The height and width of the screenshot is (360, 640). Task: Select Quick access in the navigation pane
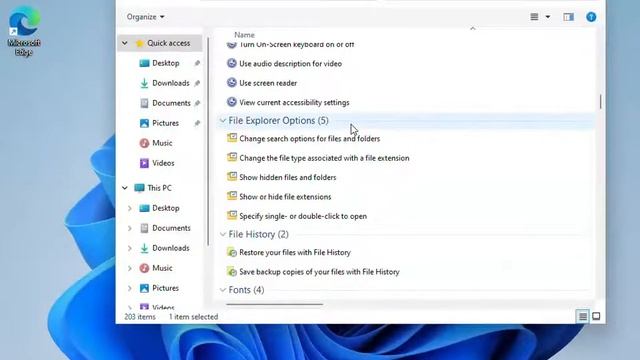tap(168, 43)
